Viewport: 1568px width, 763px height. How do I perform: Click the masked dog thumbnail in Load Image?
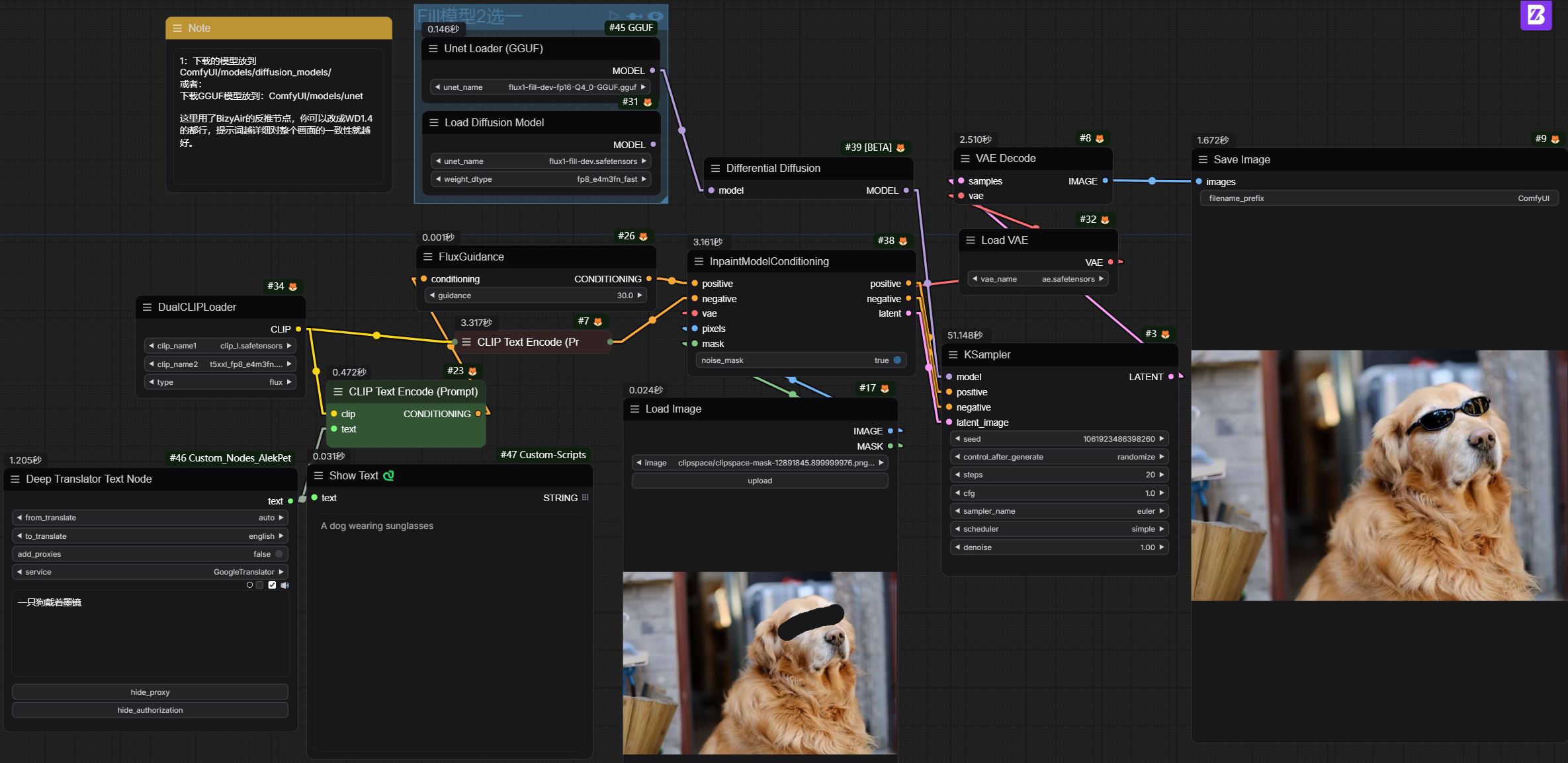(760, 661)
